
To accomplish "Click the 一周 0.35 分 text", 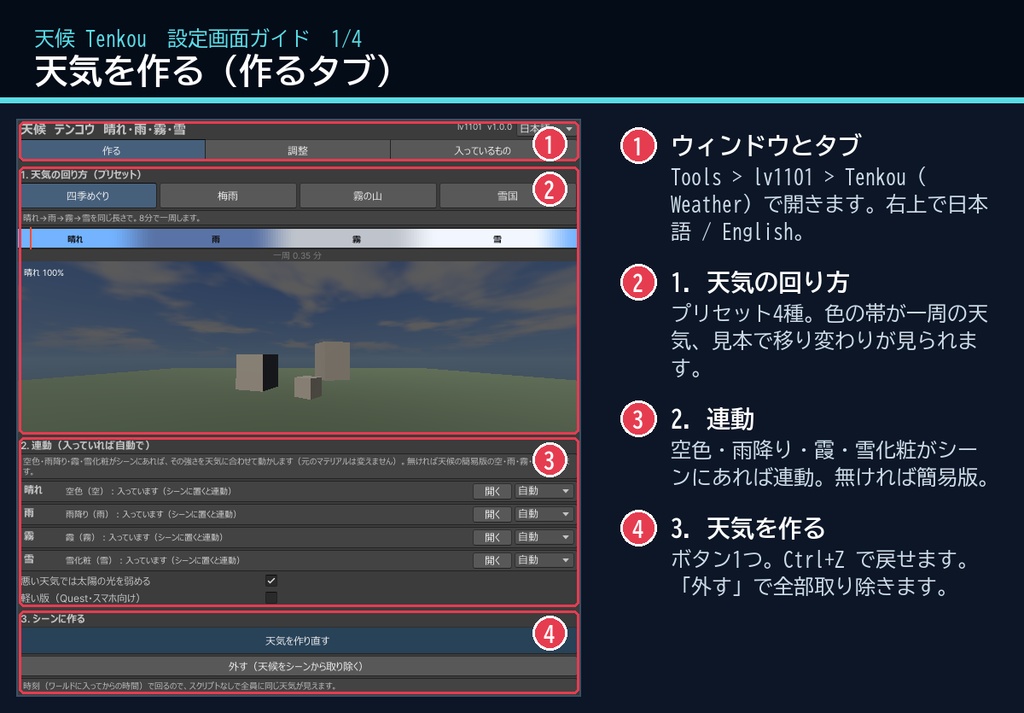I will [x=298, y=255].
